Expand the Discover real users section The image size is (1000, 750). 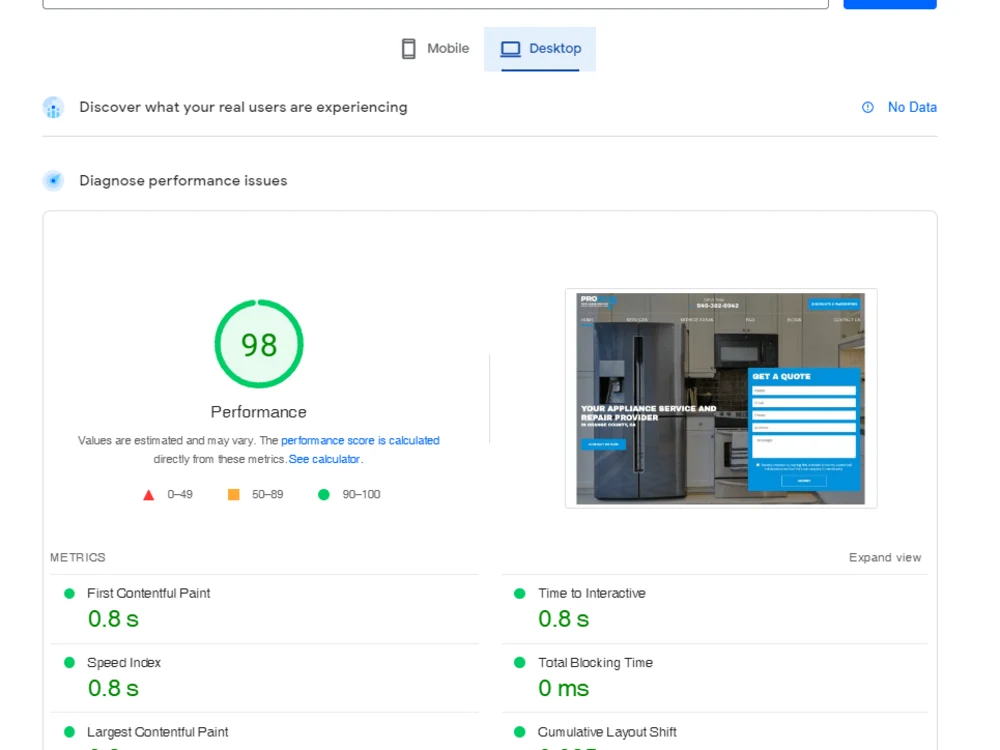coord(243,107)
